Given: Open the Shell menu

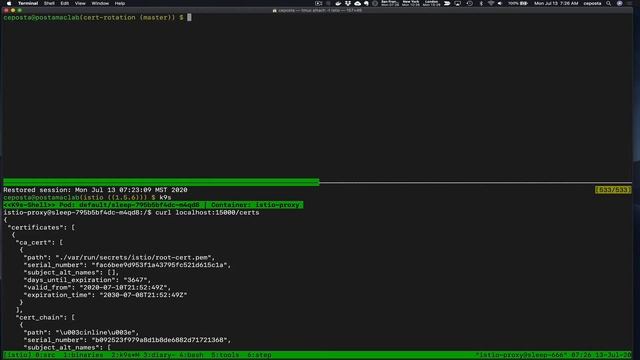Looking at the screenshot, I should click(x=49, y=3).
